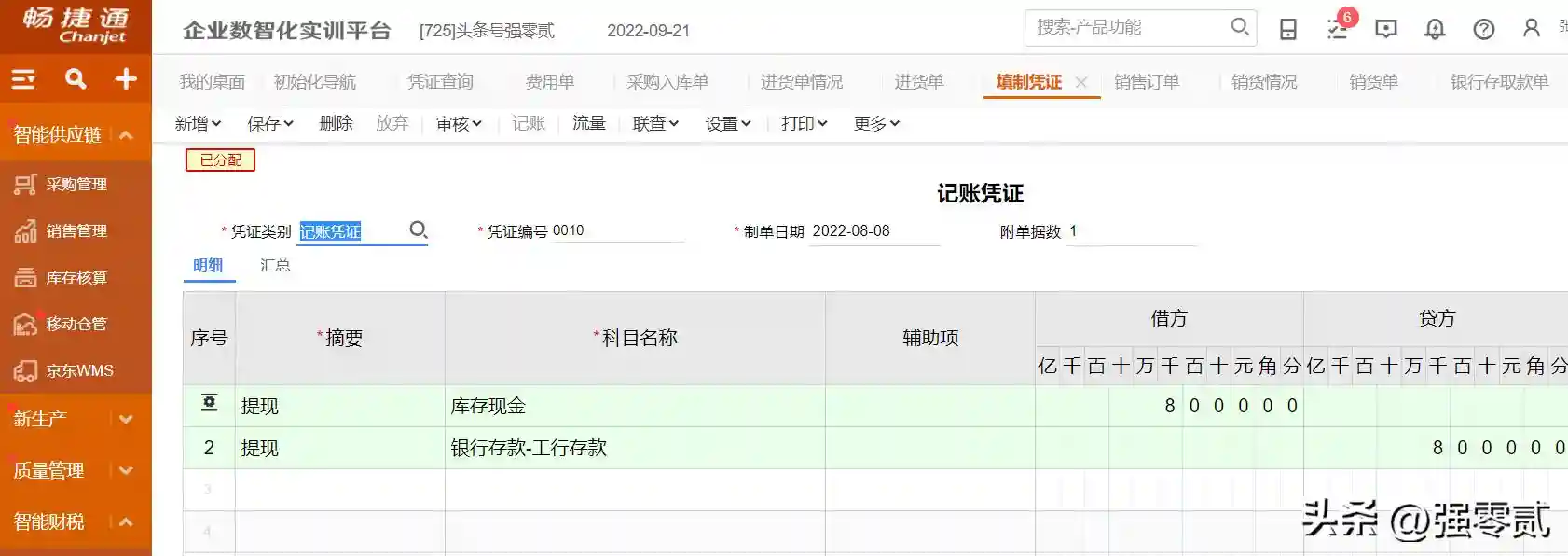The image size is (1568, 556).
Task: Click the sidebar magnifier search icon
Action: 76,79
